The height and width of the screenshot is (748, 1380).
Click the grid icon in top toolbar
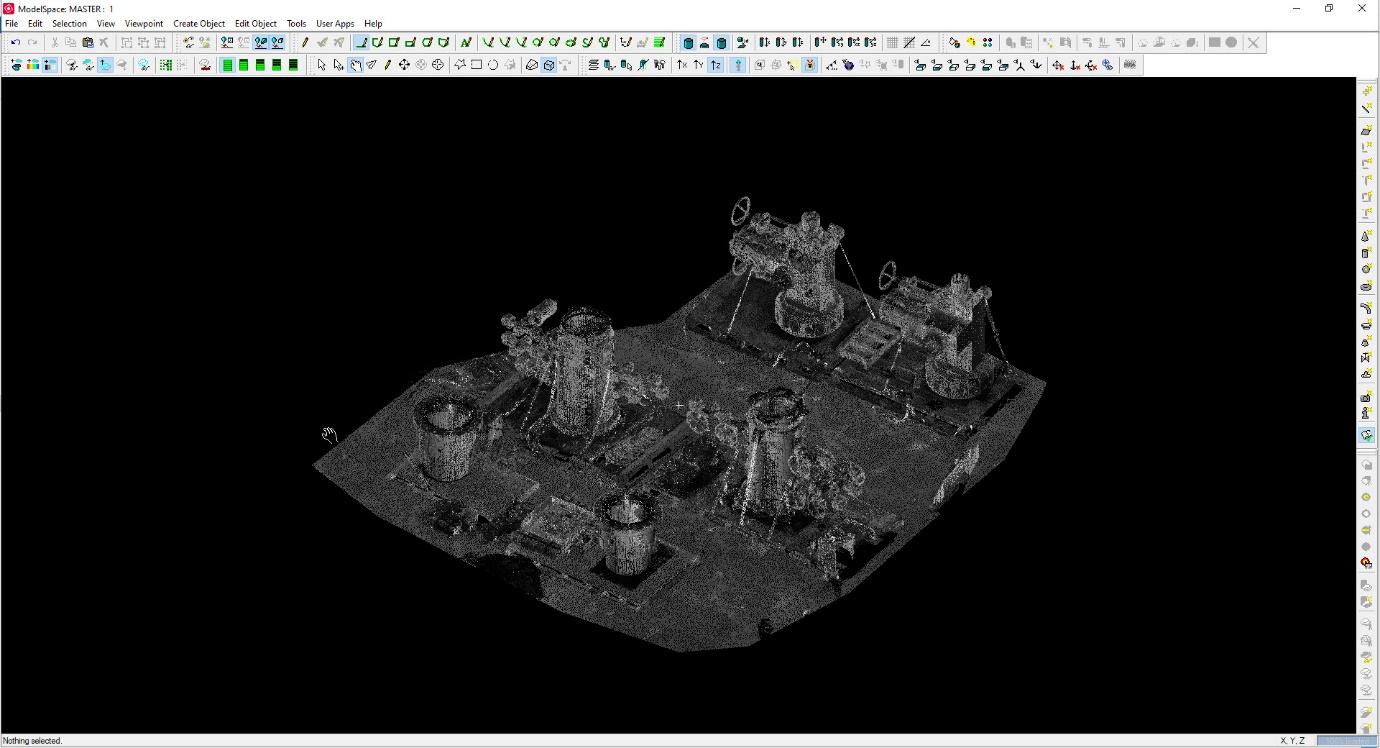[892, 43]
